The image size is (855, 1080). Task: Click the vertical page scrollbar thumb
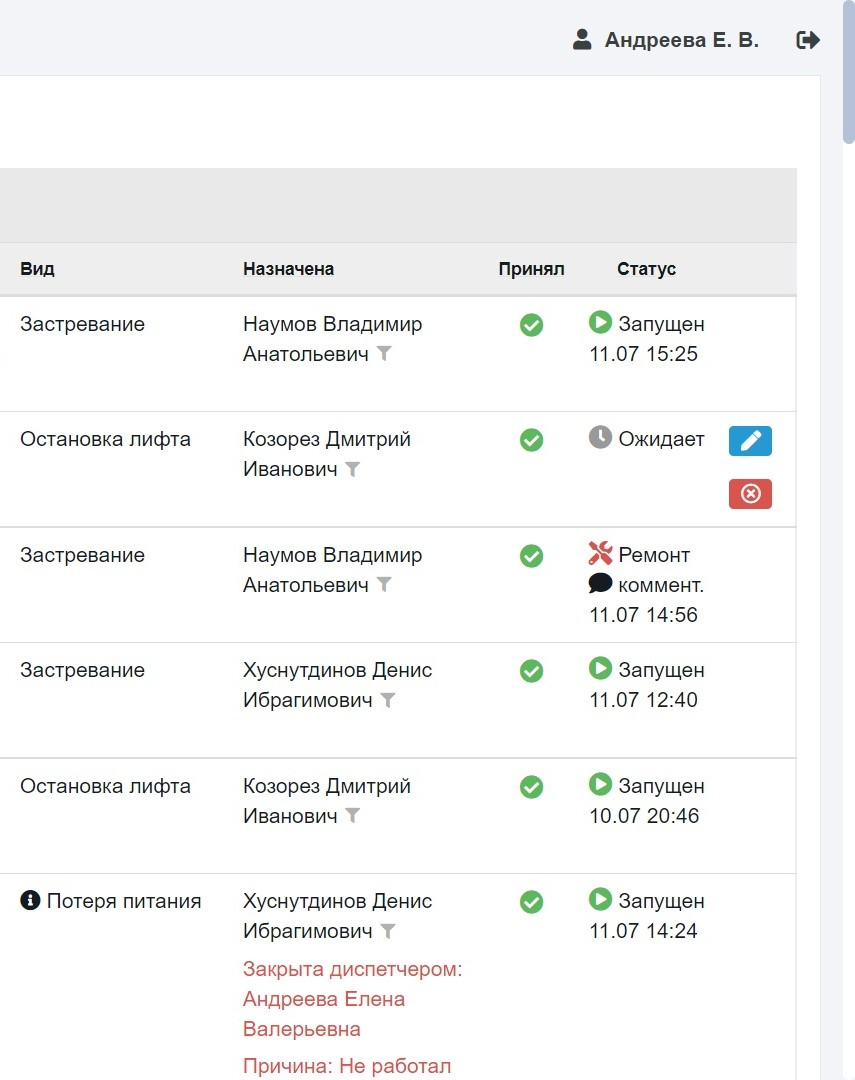point(848,72)
